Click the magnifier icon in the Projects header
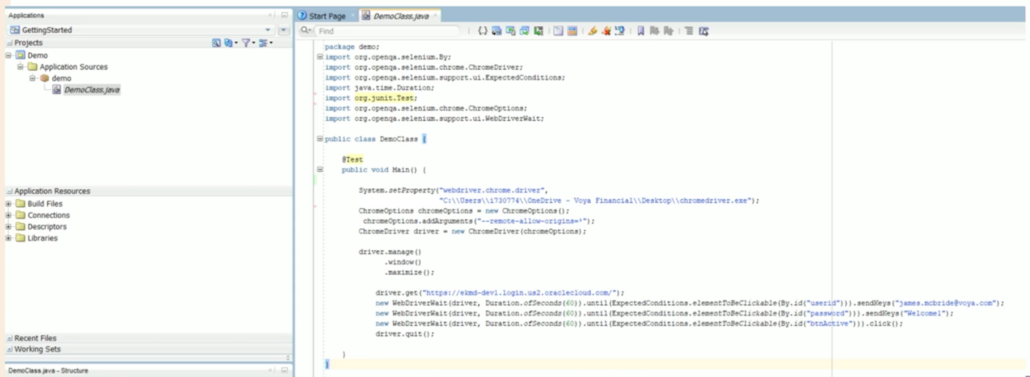This screenshot has width=1030, height=377. click(216, 43)
